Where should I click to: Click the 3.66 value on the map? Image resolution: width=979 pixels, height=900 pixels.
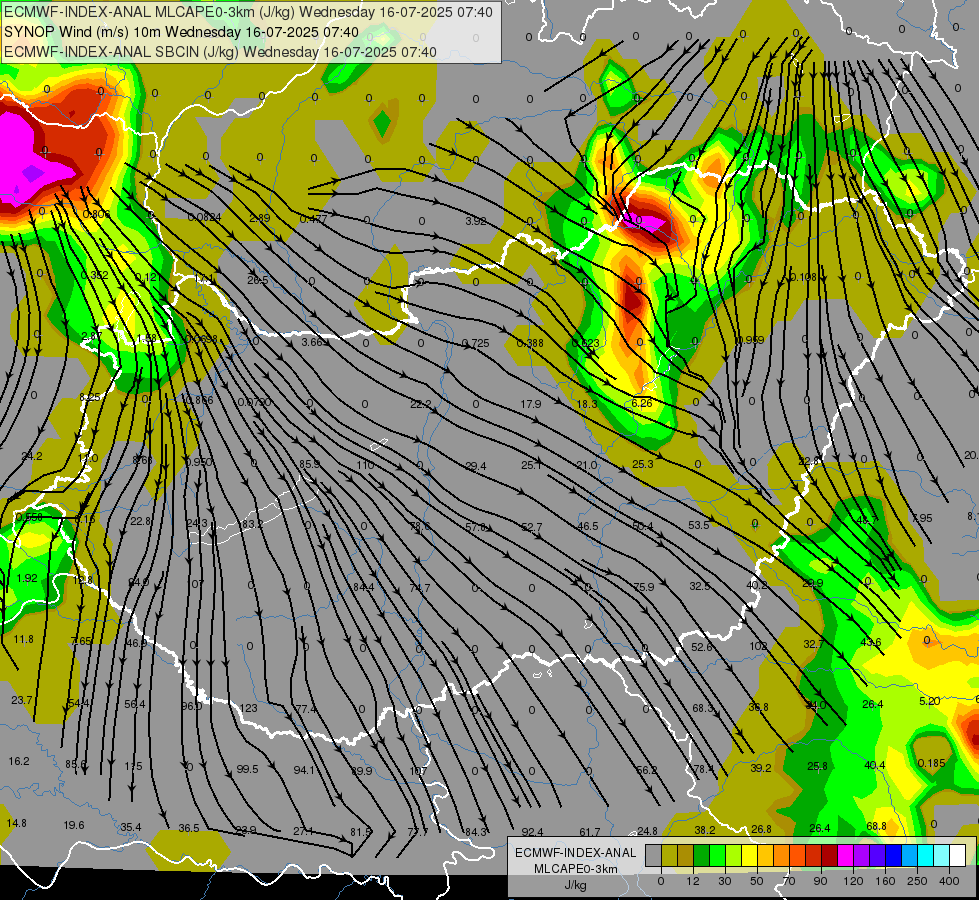[x=312, y=342]
